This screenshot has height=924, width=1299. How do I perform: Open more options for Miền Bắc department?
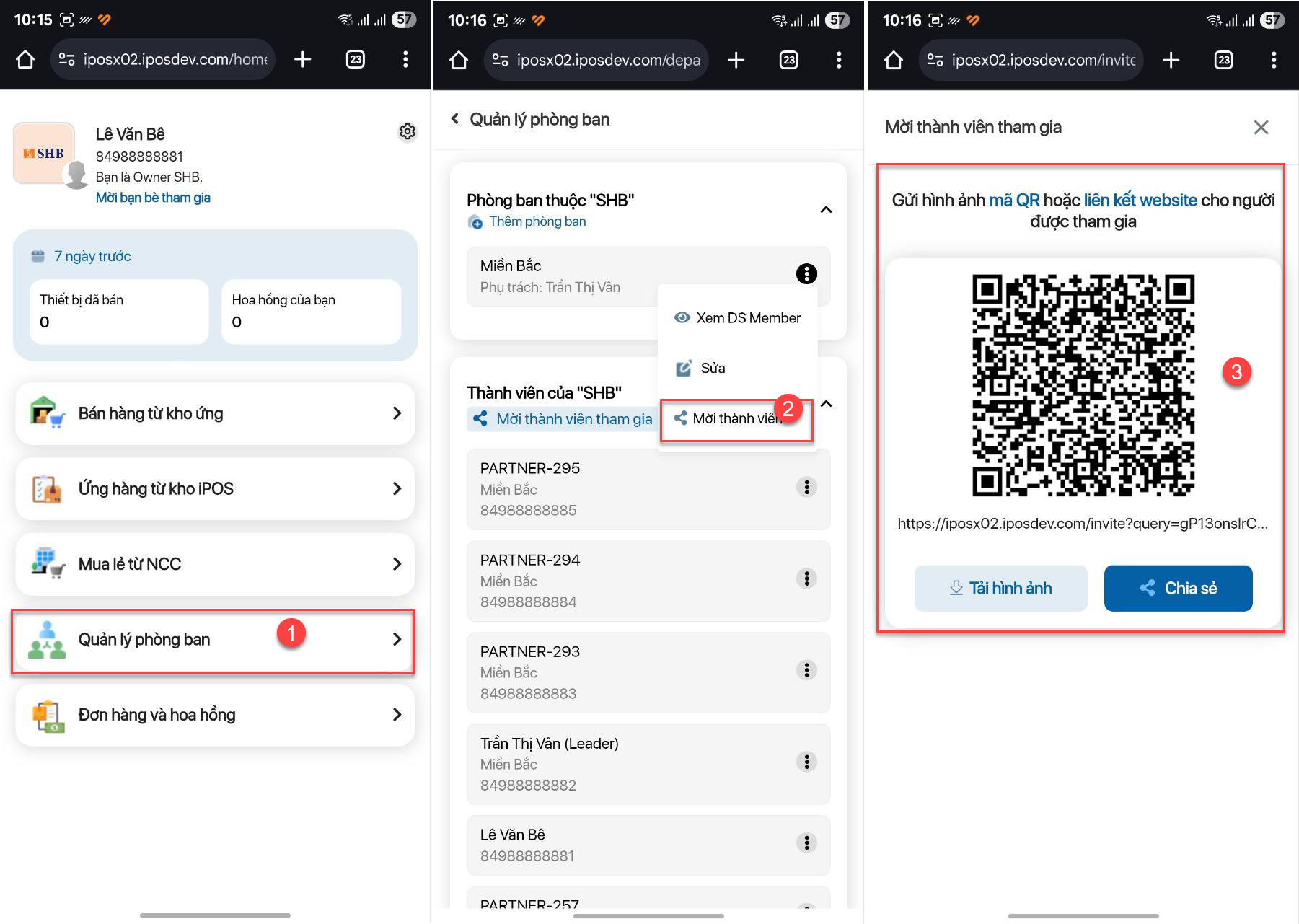coord(806,273)
